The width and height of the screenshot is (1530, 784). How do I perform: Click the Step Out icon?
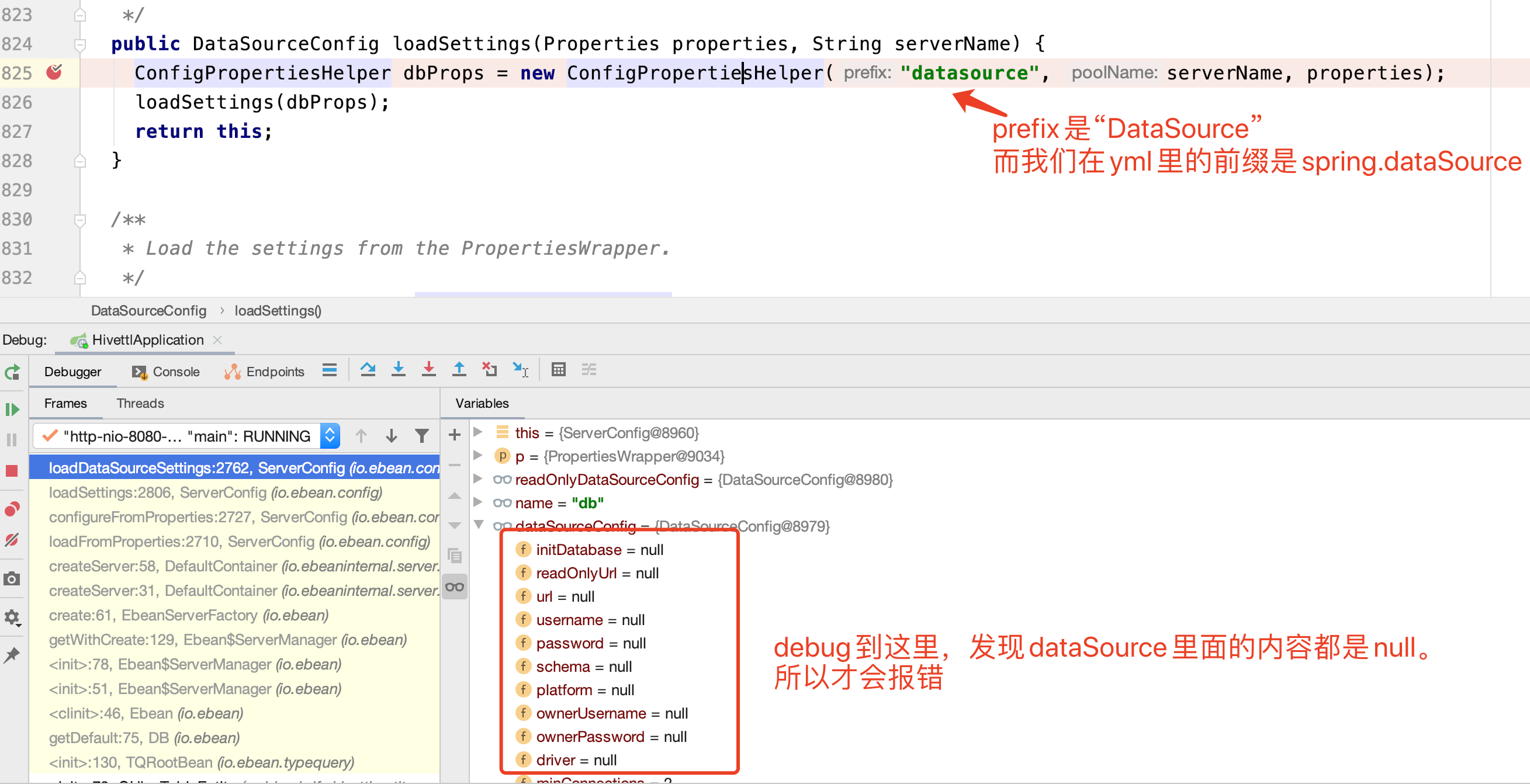pyautogui.click(x=459, y=370)
